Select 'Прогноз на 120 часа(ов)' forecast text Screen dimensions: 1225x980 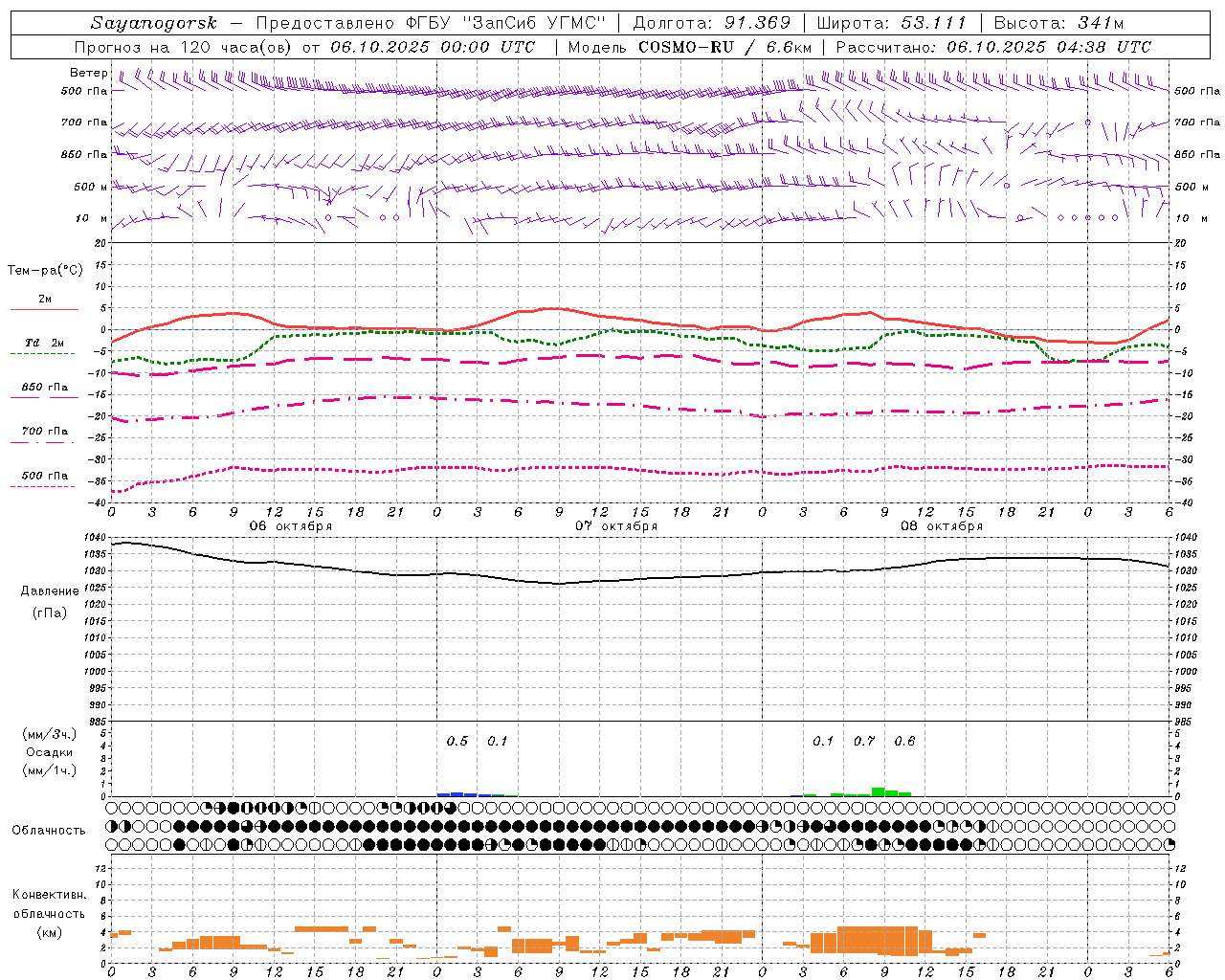185,47
